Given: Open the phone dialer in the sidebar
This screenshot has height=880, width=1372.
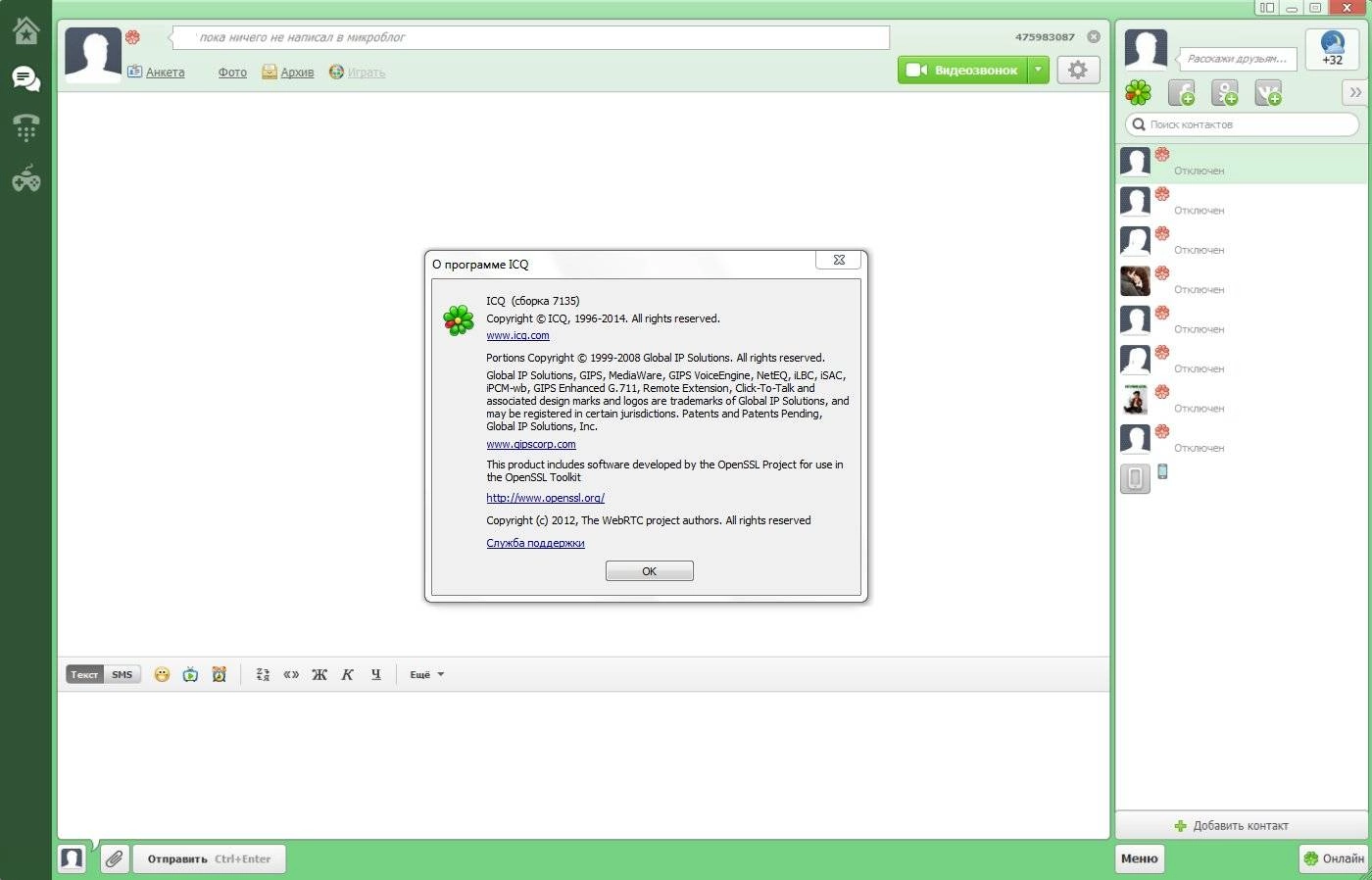Looking at the screenshot, I should click(x=25, y=127).
